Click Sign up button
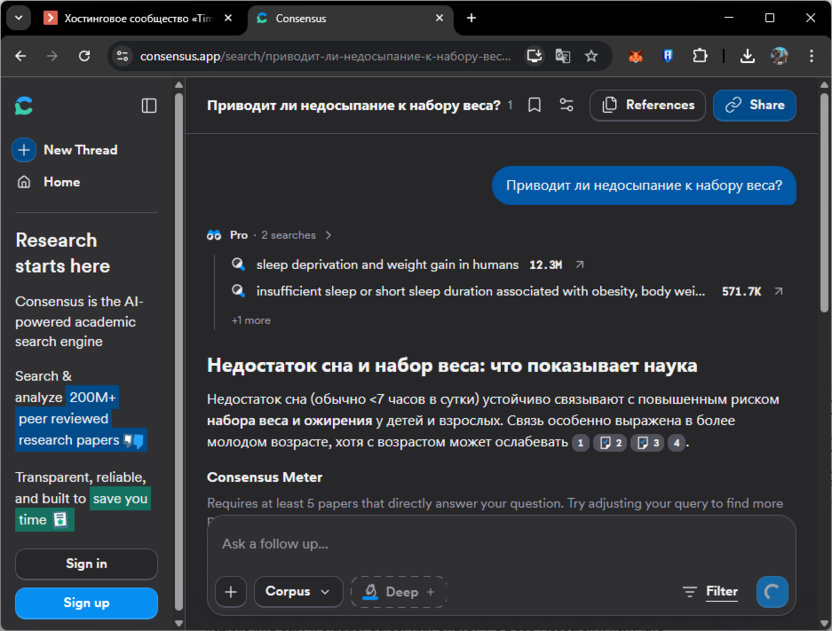The width and height of the screenshot is (832, 631). point(86,603)
